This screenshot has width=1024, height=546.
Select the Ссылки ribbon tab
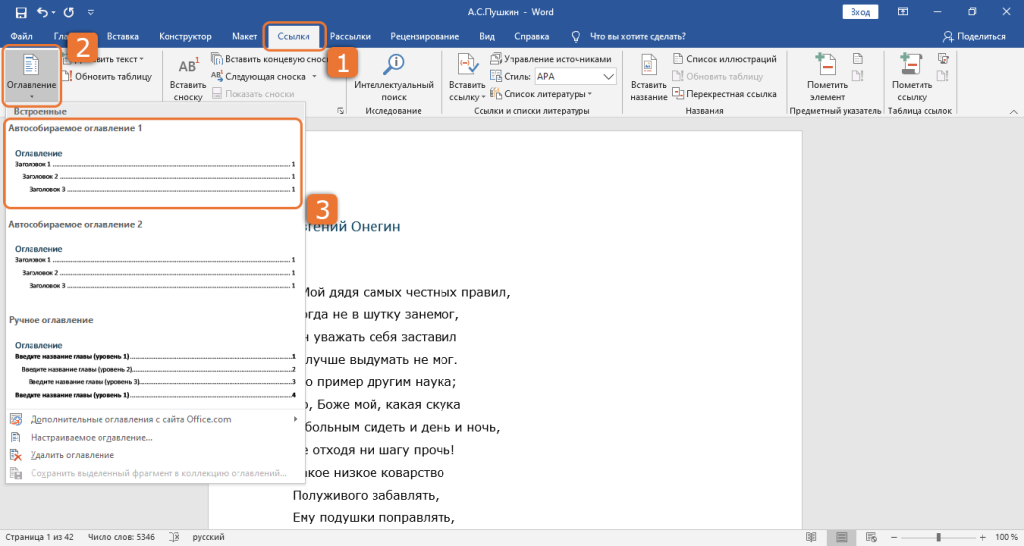click(293, 37)
